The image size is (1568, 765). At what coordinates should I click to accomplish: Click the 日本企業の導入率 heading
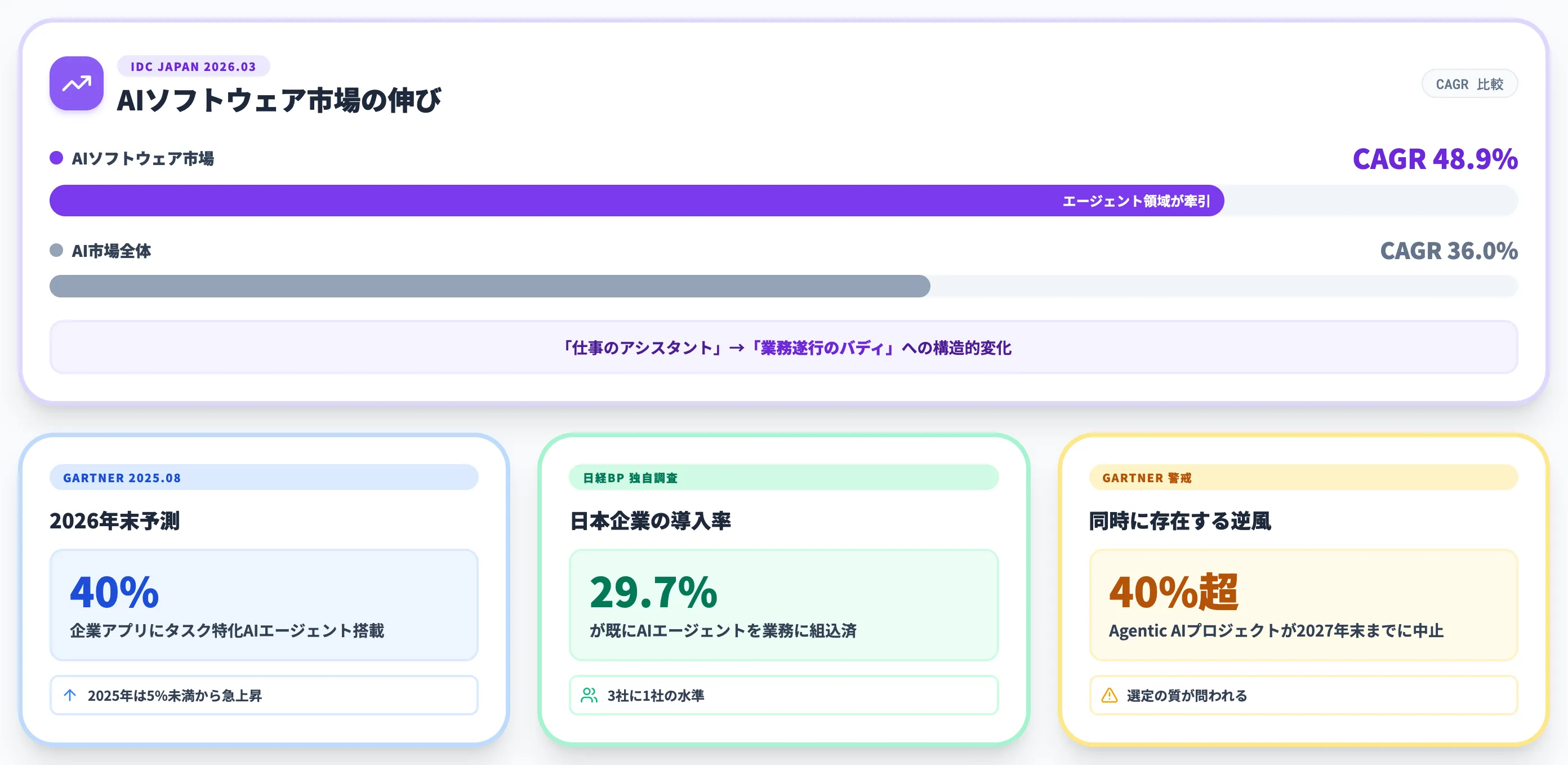coord(650,521)
